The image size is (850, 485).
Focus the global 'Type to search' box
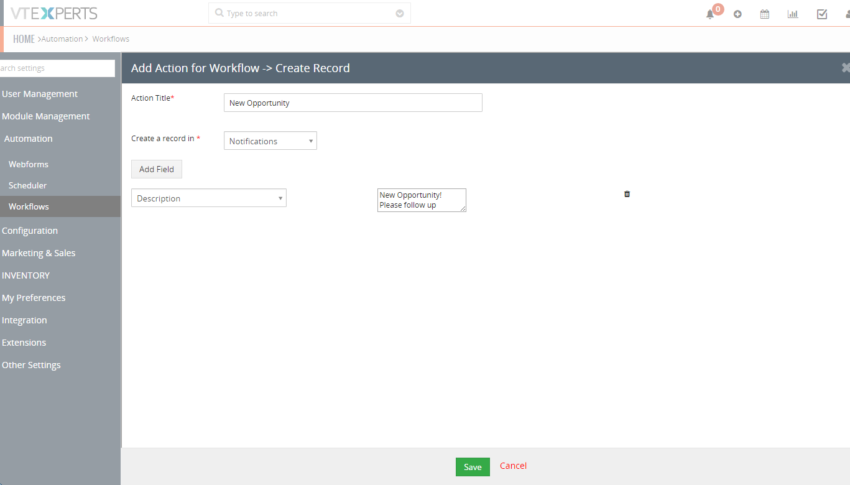309,13
